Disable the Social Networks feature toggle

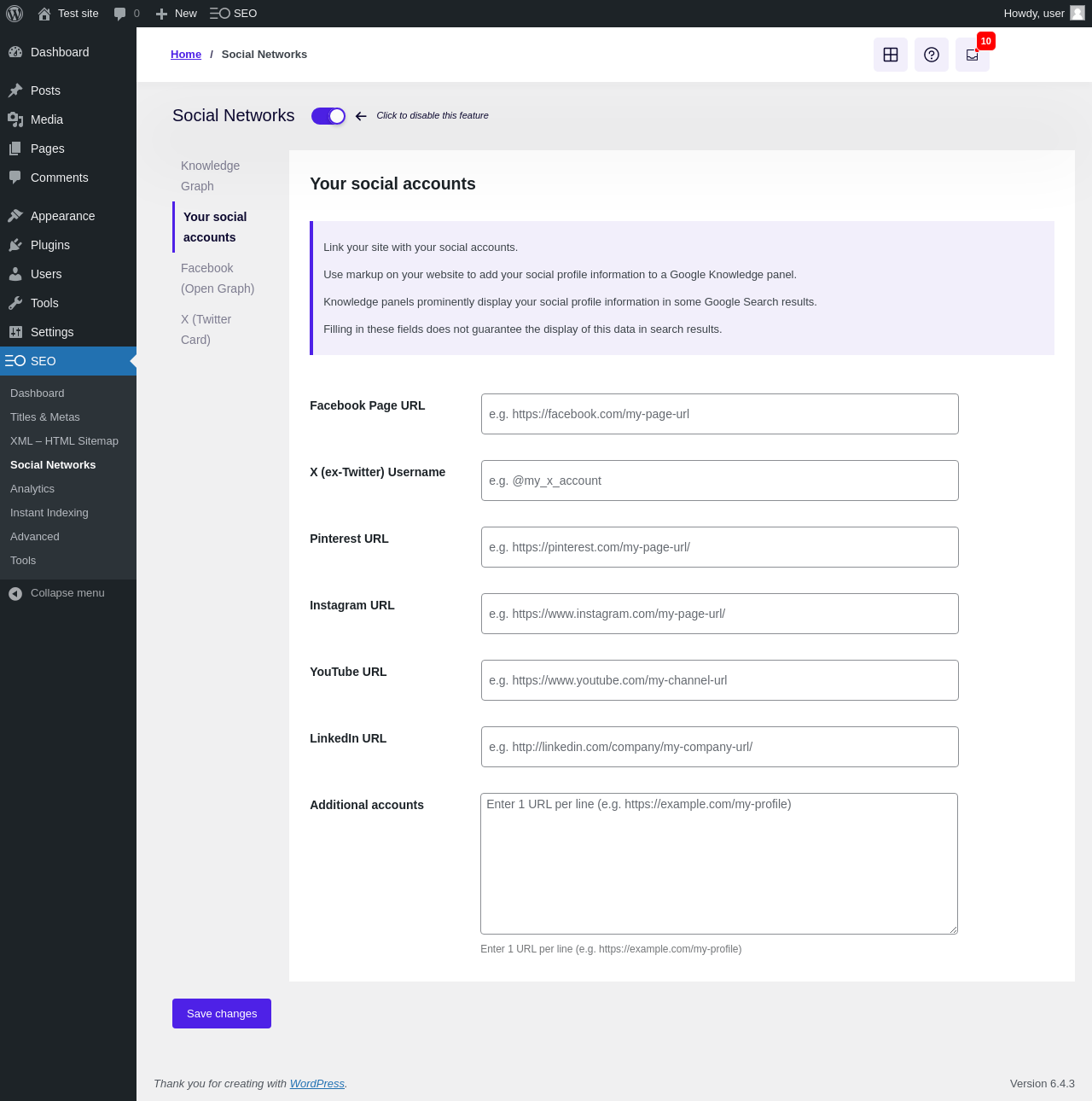[x=328, y=116]
